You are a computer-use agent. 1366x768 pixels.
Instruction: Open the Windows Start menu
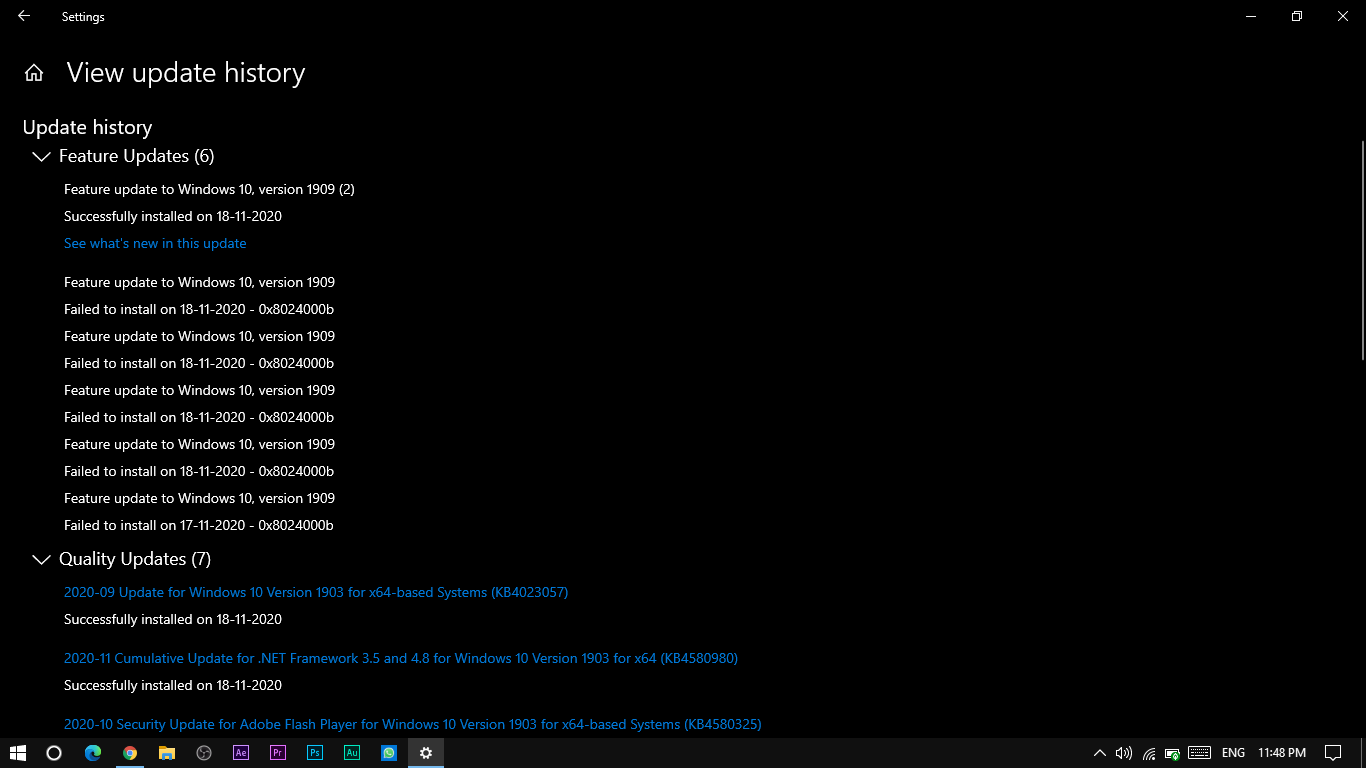click(17, 753)
